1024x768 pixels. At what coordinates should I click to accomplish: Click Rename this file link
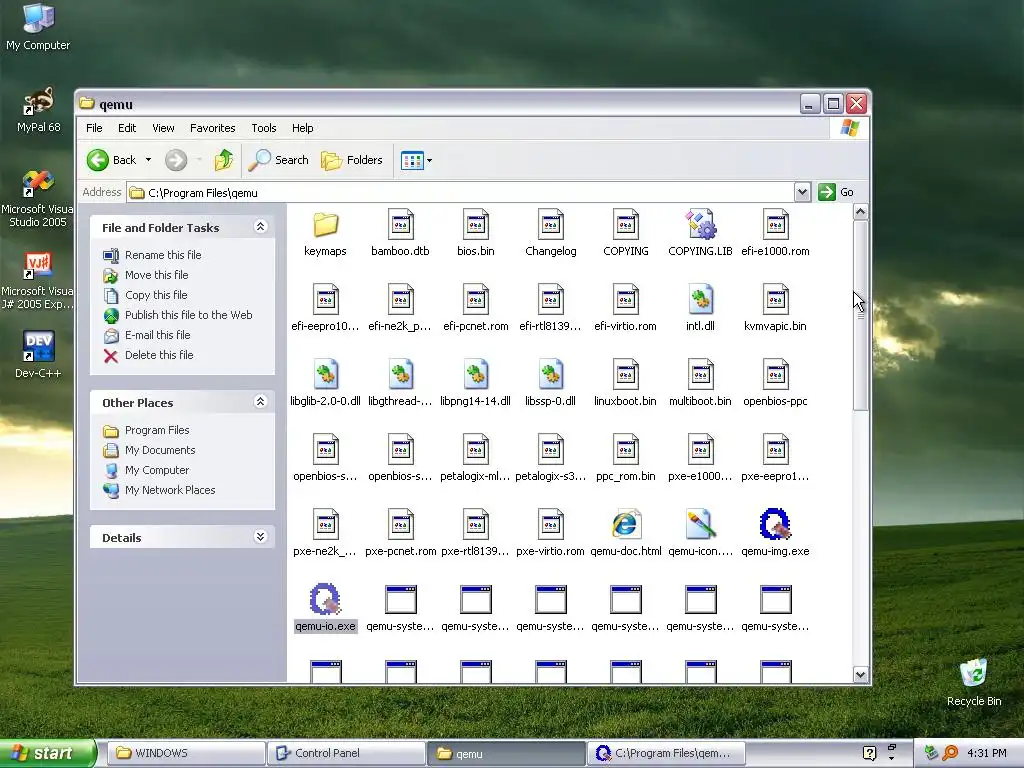(x=163, y=255)
